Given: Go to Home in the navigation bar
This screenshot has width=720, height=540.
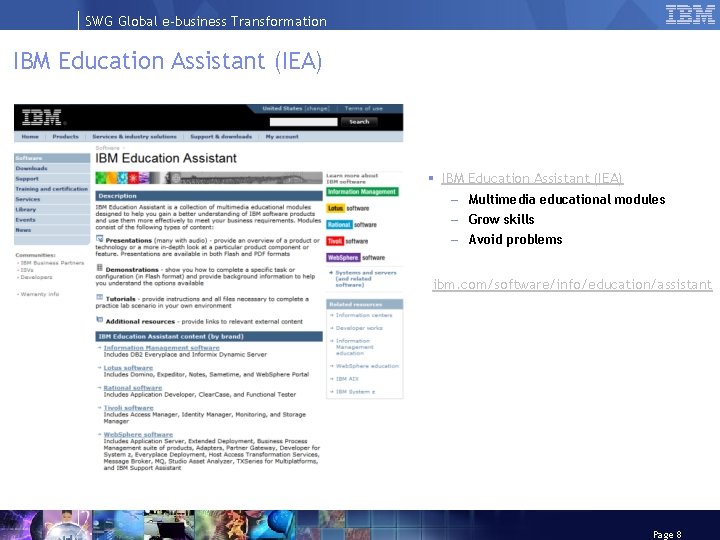Looking at the screenshot, I should 30,136.
